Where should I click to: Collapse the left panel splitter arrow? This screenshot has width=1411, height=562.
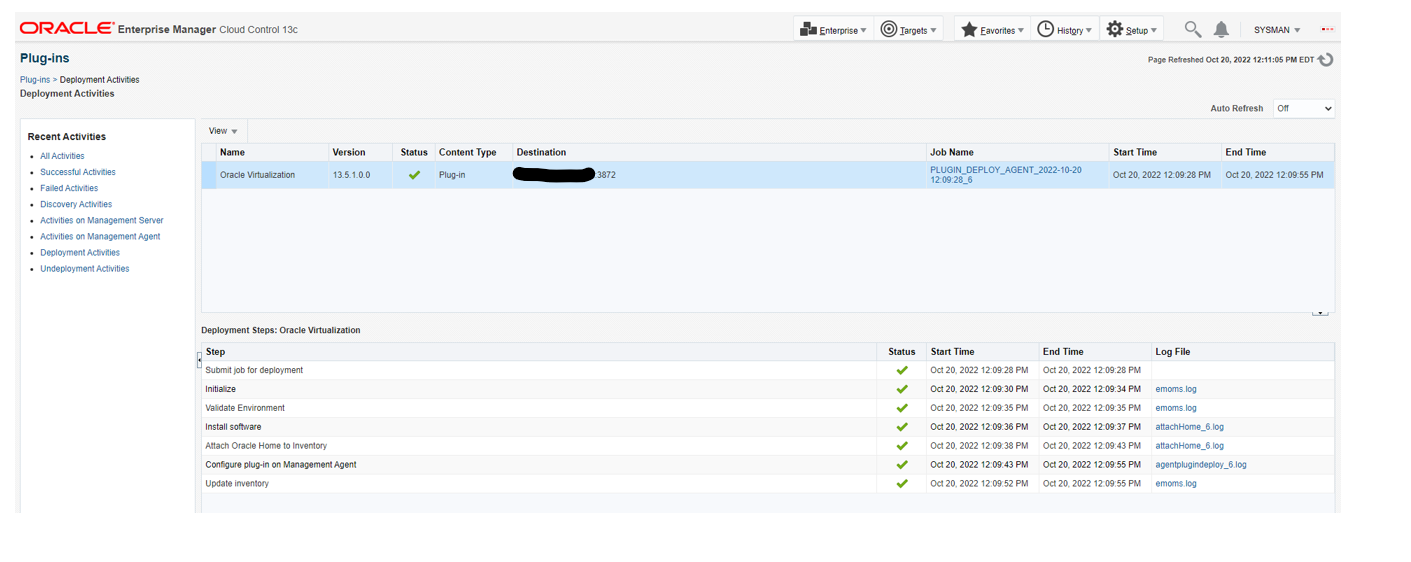coord(199,360)
